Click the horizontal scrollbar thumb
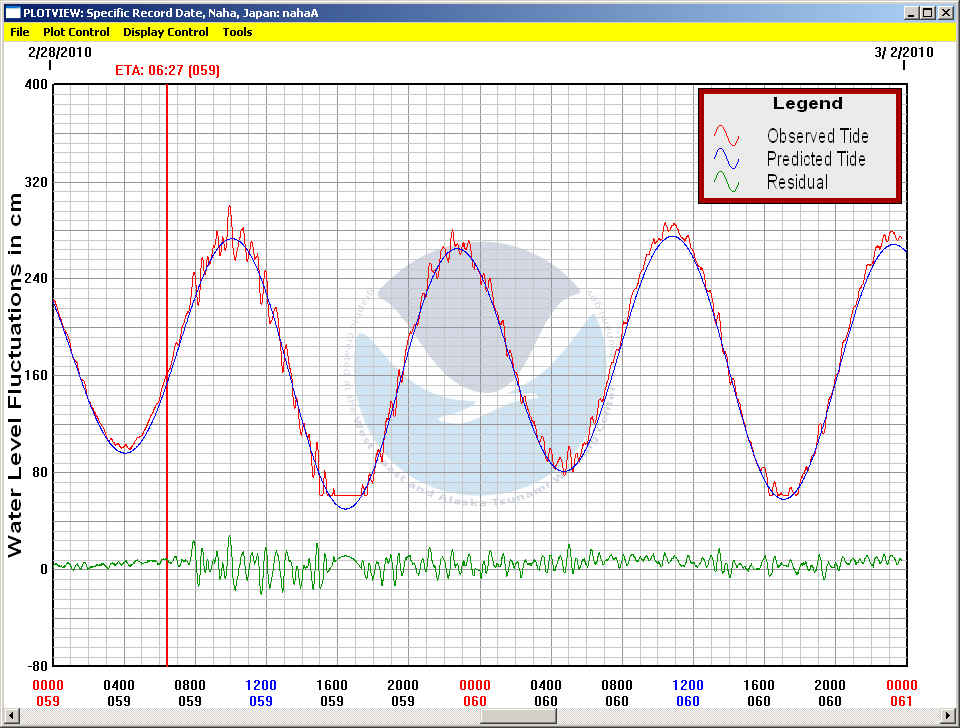960x728 pixels. click(518, 715)
